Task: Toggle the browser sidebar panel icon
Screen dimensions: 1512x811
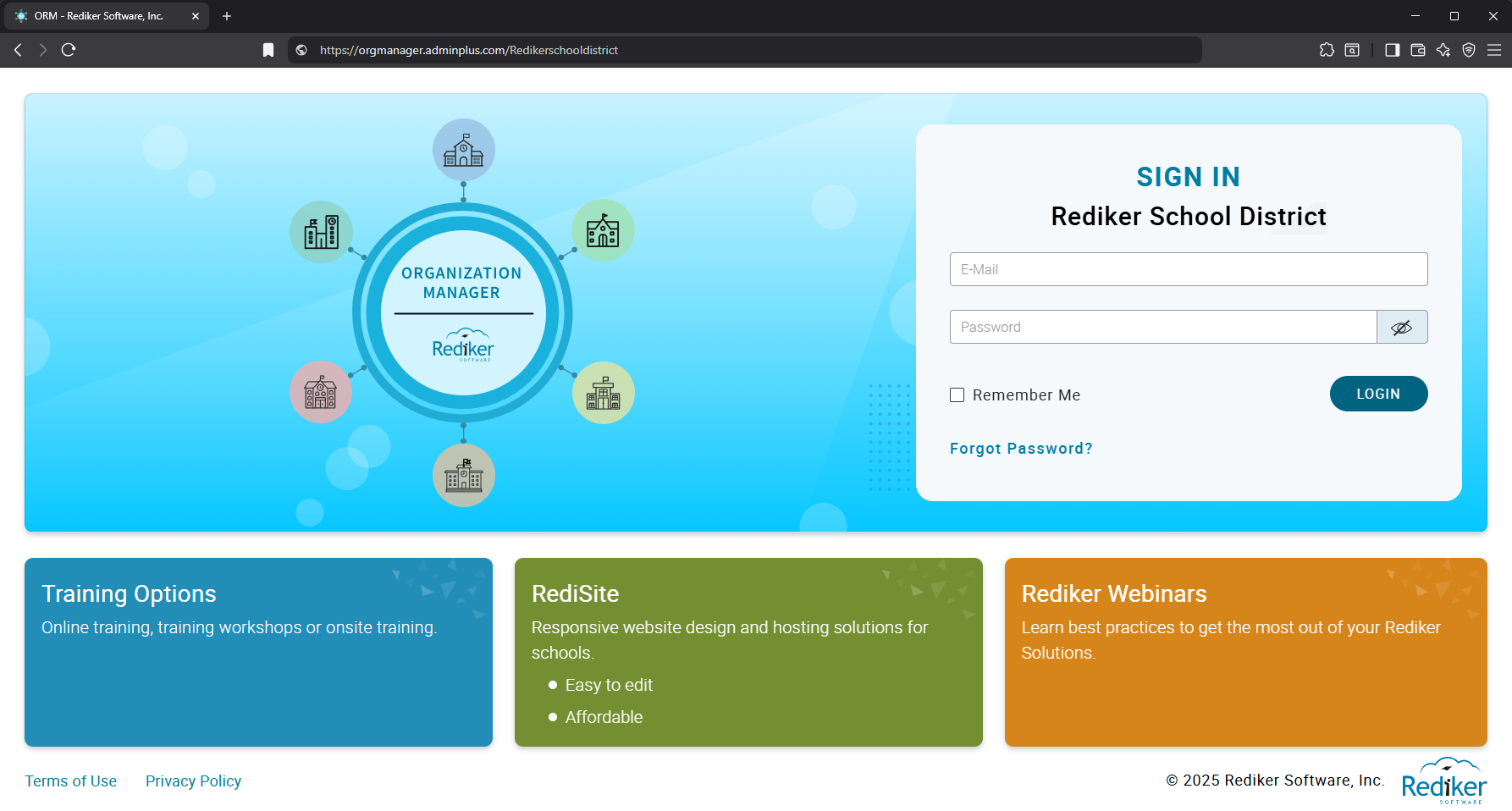Action: click(1392, 50)
